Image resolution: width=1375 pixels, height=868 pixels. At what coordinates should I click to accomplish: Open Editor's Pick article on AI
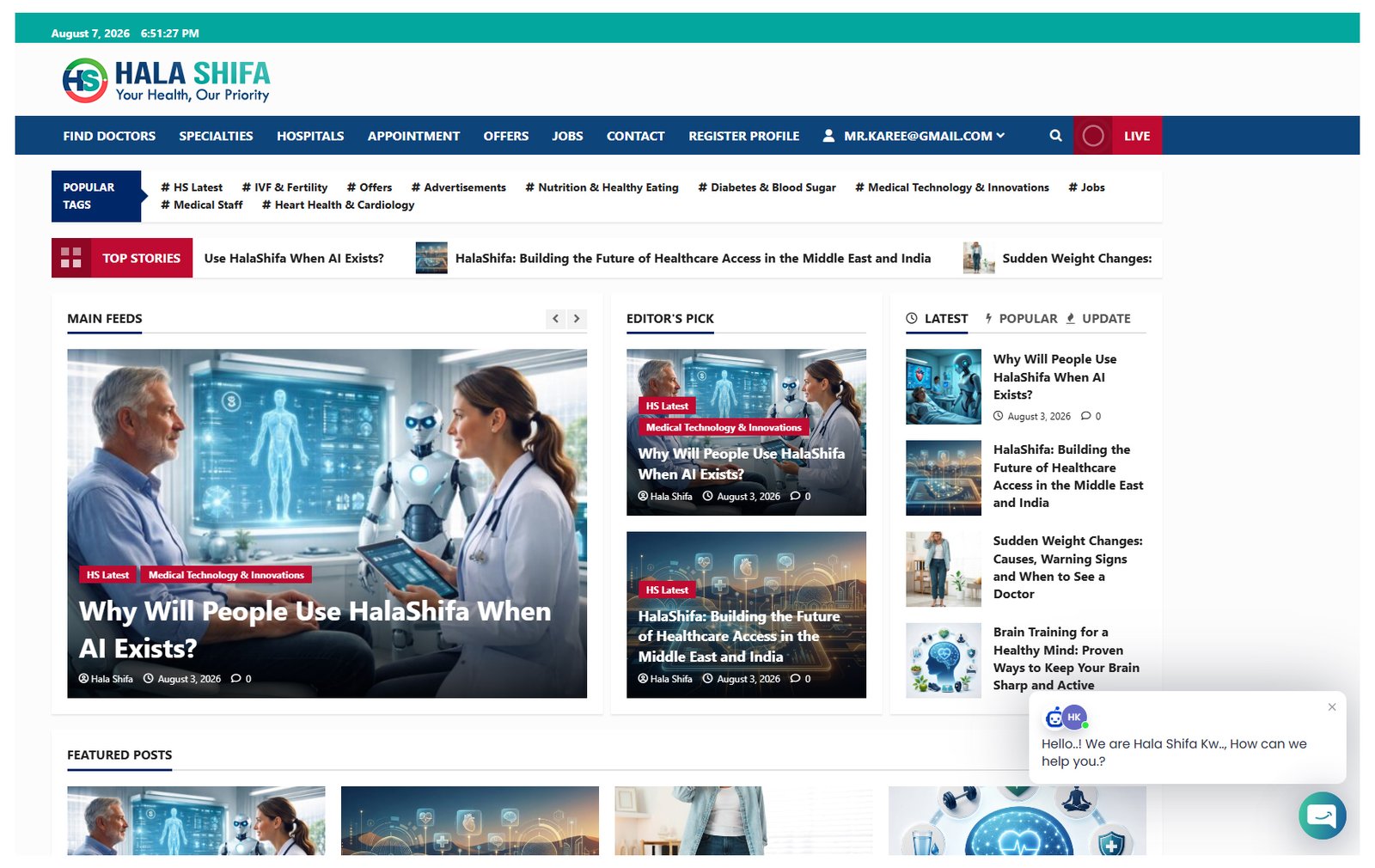click(741, 464)
